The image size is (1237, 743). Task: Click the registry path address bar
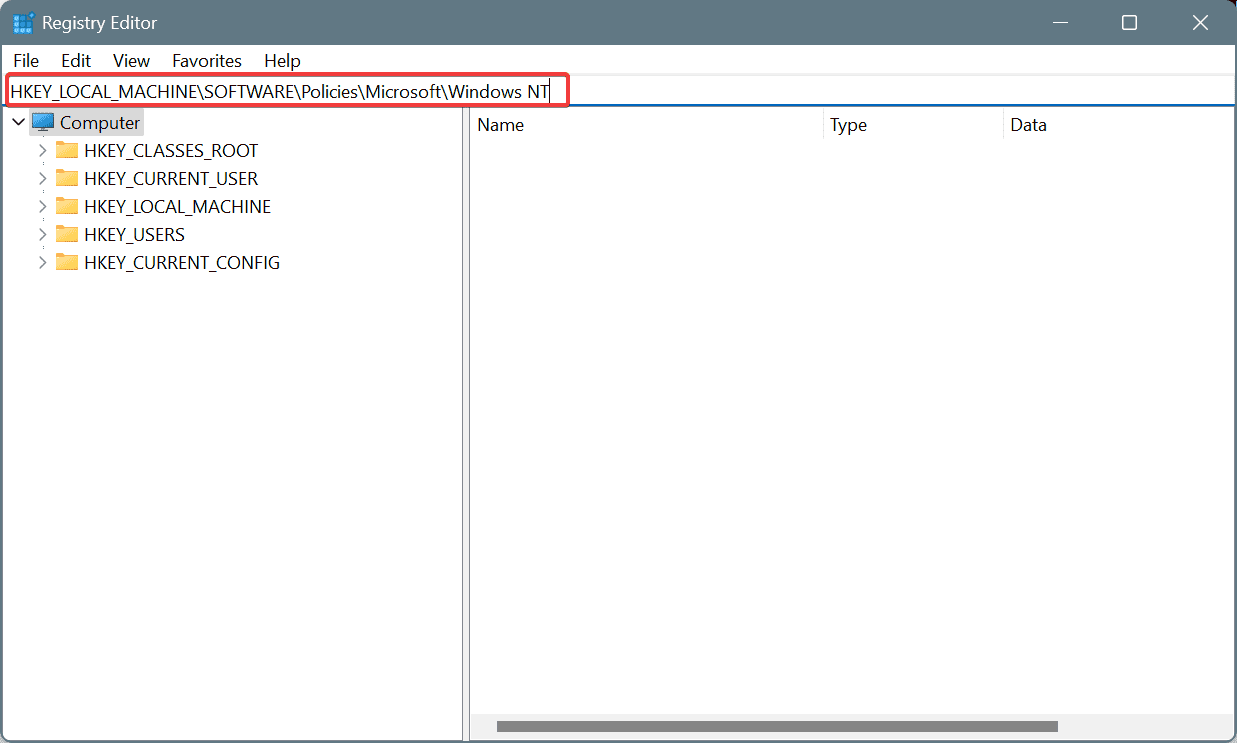(x=620, y=91)
